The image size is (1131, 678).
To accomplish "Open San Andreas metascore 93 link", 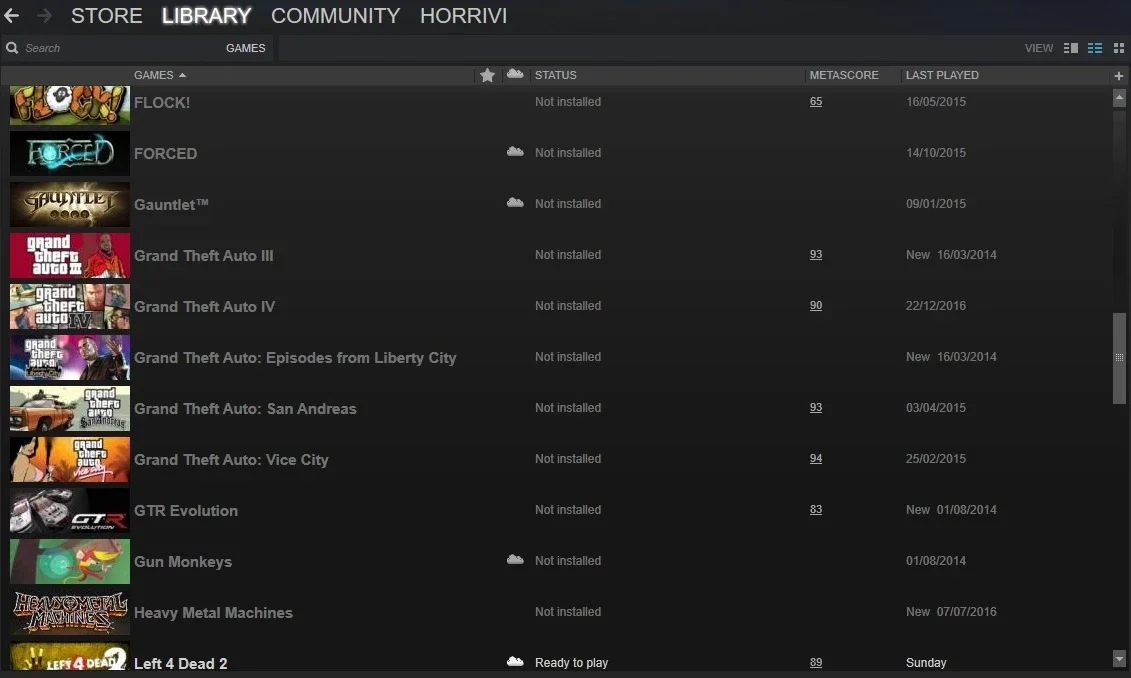I will 816,408.
